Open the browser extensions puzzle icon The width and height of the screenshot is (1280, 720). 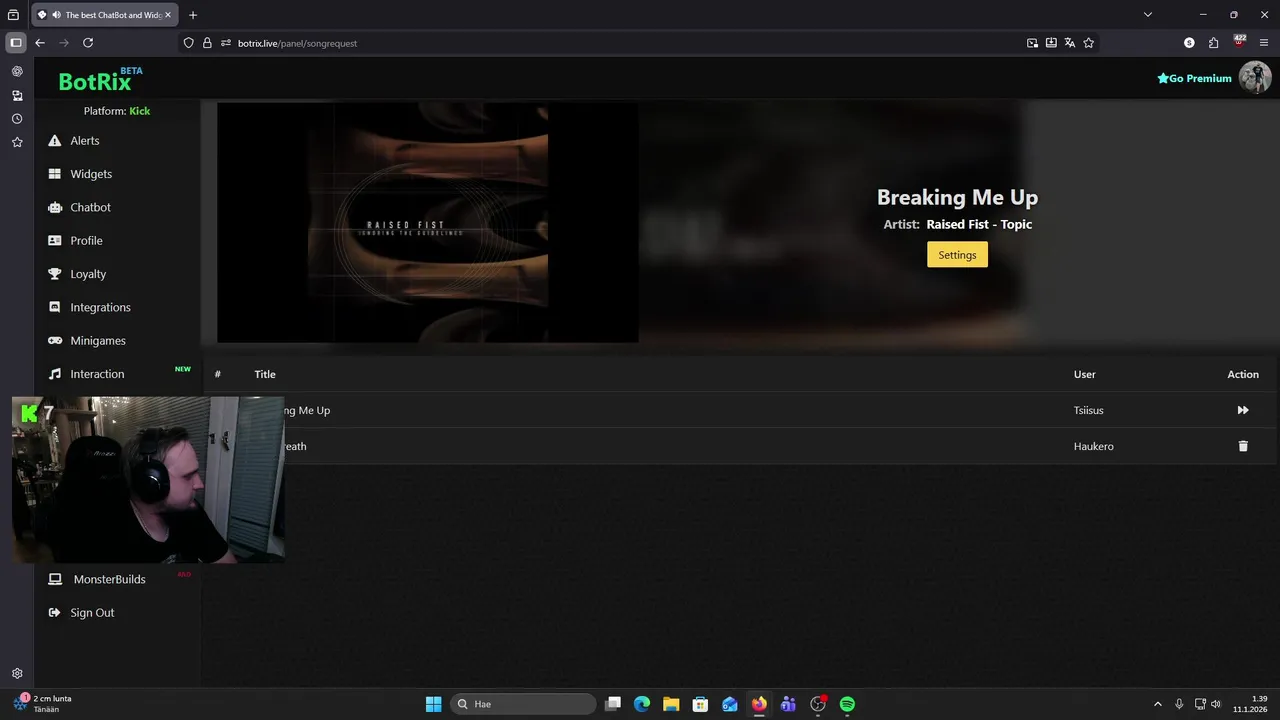click(1214, 43)
